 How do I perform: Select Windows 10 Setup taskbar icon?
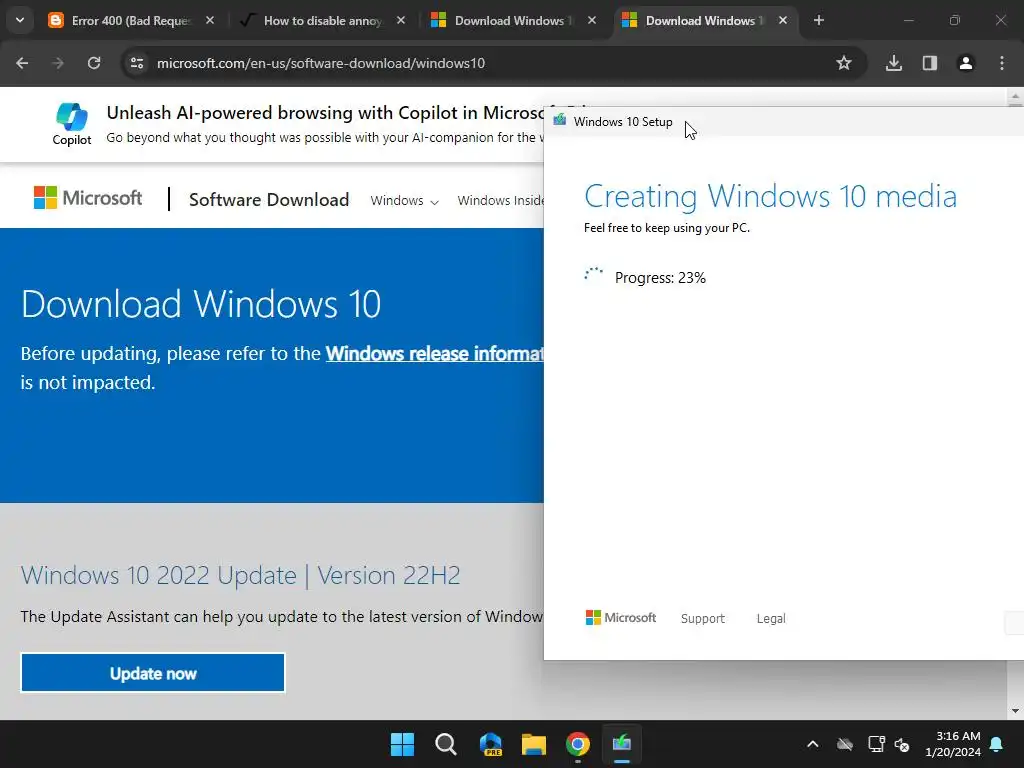point(622,744)
